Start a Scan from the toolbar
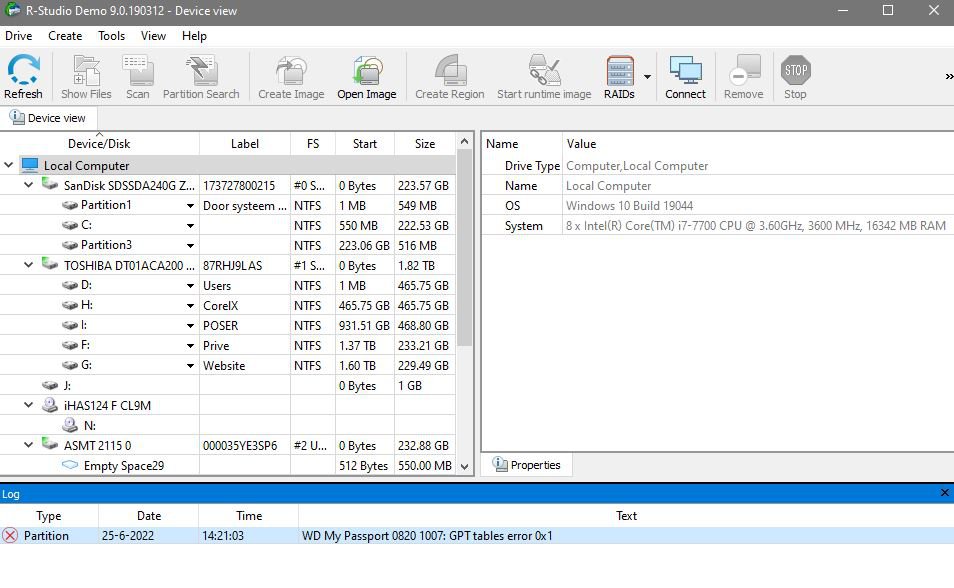The height and width of the screenshot is (588, 954). pyautogui.click(x=137, y=77)
